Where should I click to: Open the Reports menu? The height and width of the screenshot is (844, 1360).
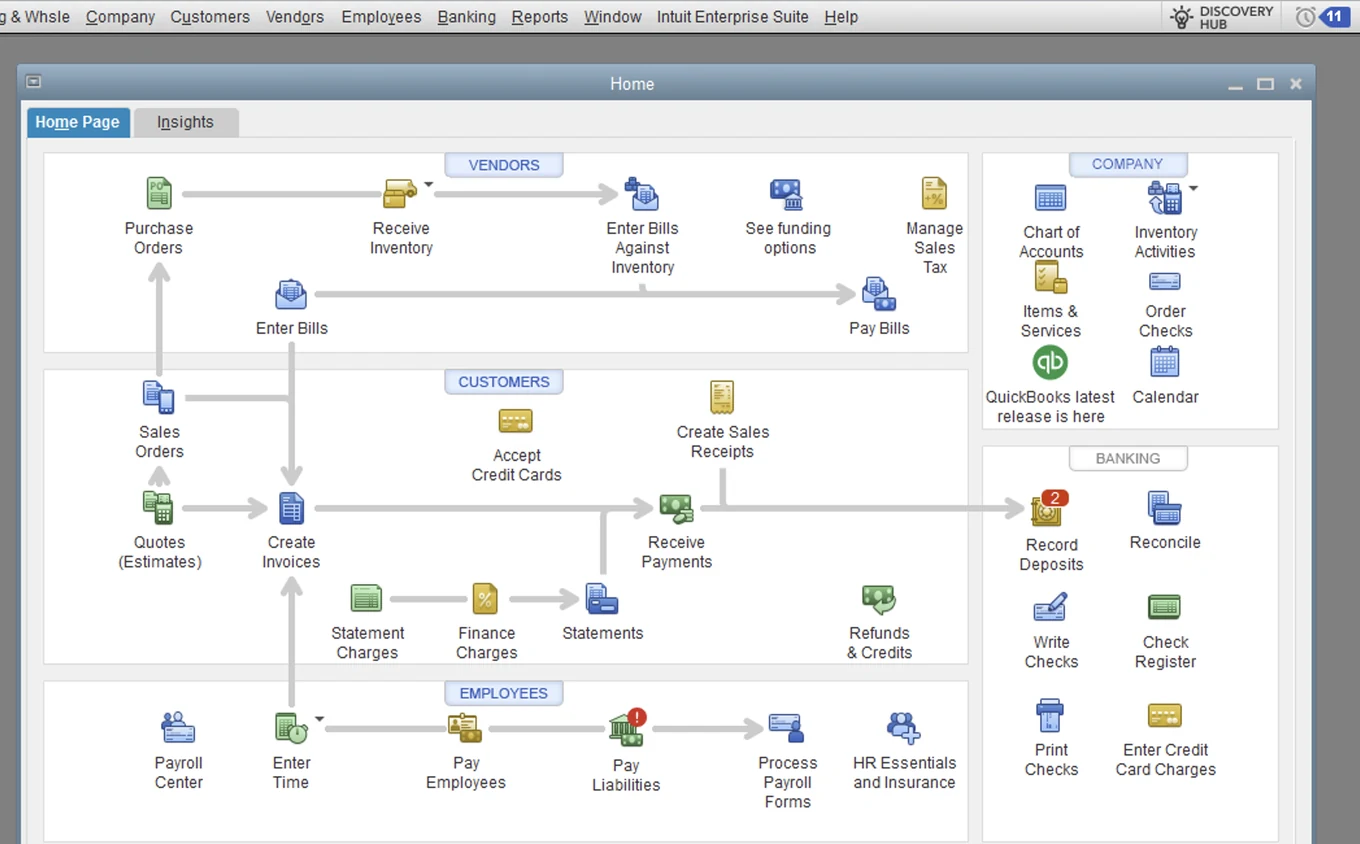click(539, 17)
